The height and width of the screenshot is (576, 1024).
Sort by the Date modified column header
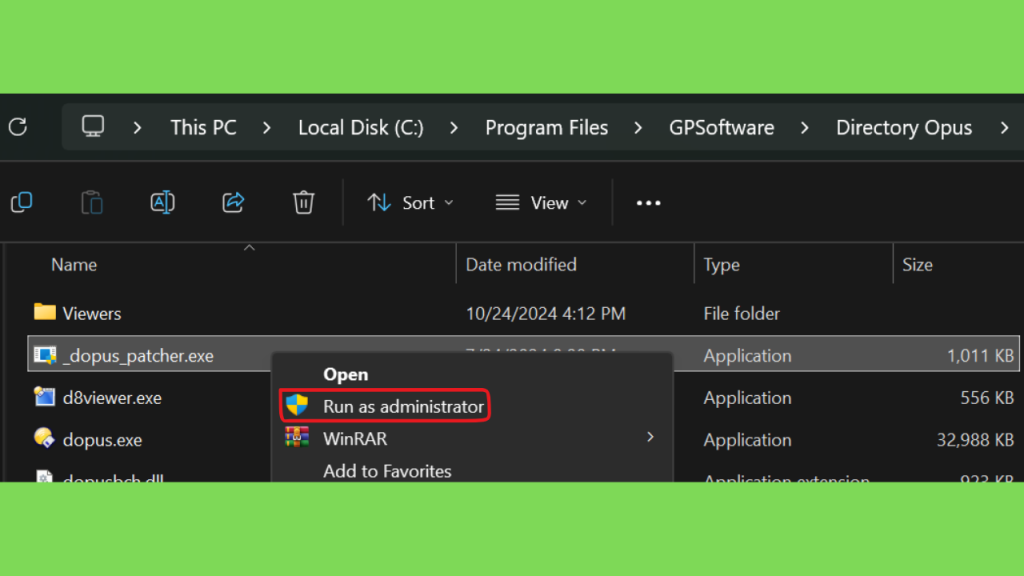click(x=520, y=264)
